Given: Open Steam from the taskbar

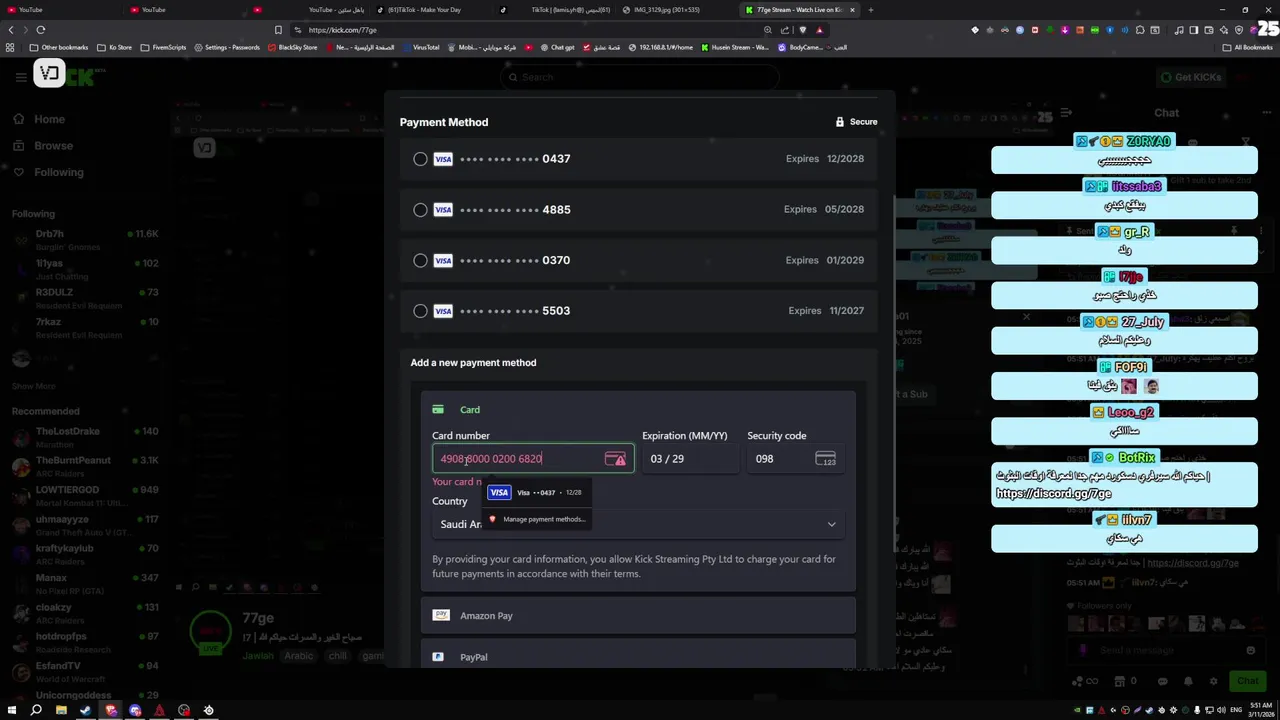Looking at the screenshot, I should (x=85, y=710).
